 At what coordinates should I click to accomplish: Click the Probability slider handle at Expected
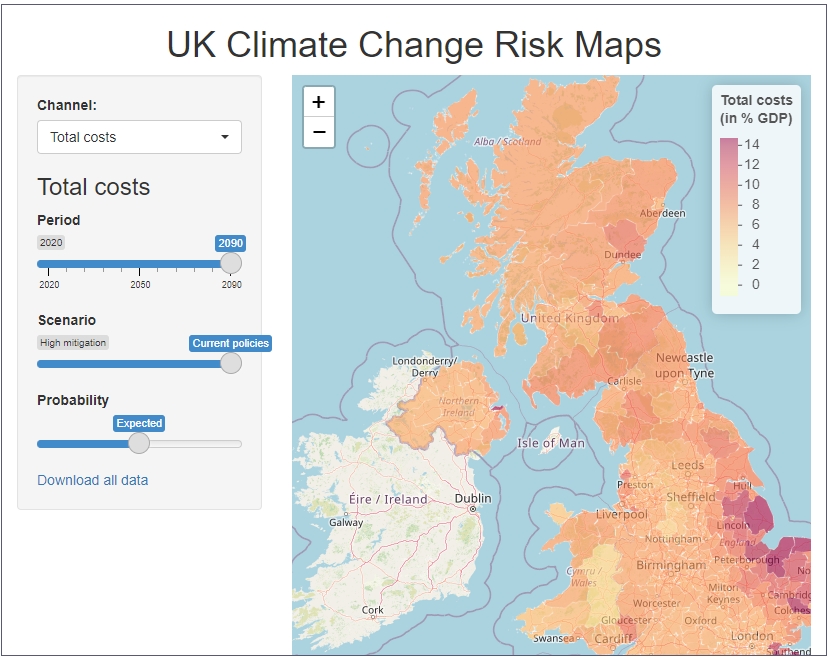[x=139, y=443]
